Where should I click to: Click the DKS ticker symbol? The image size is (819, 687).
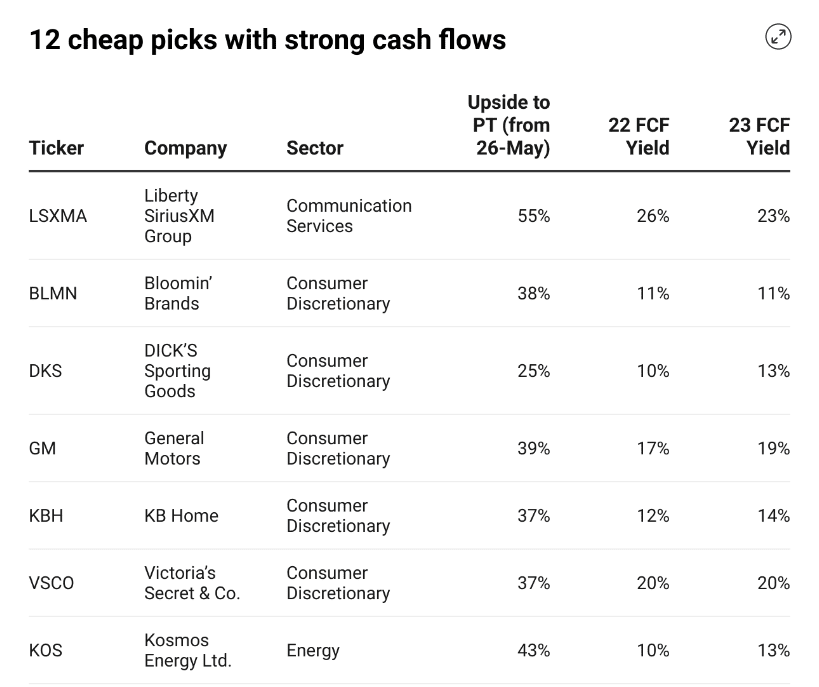pyautogui.click(x=45, y=371)
